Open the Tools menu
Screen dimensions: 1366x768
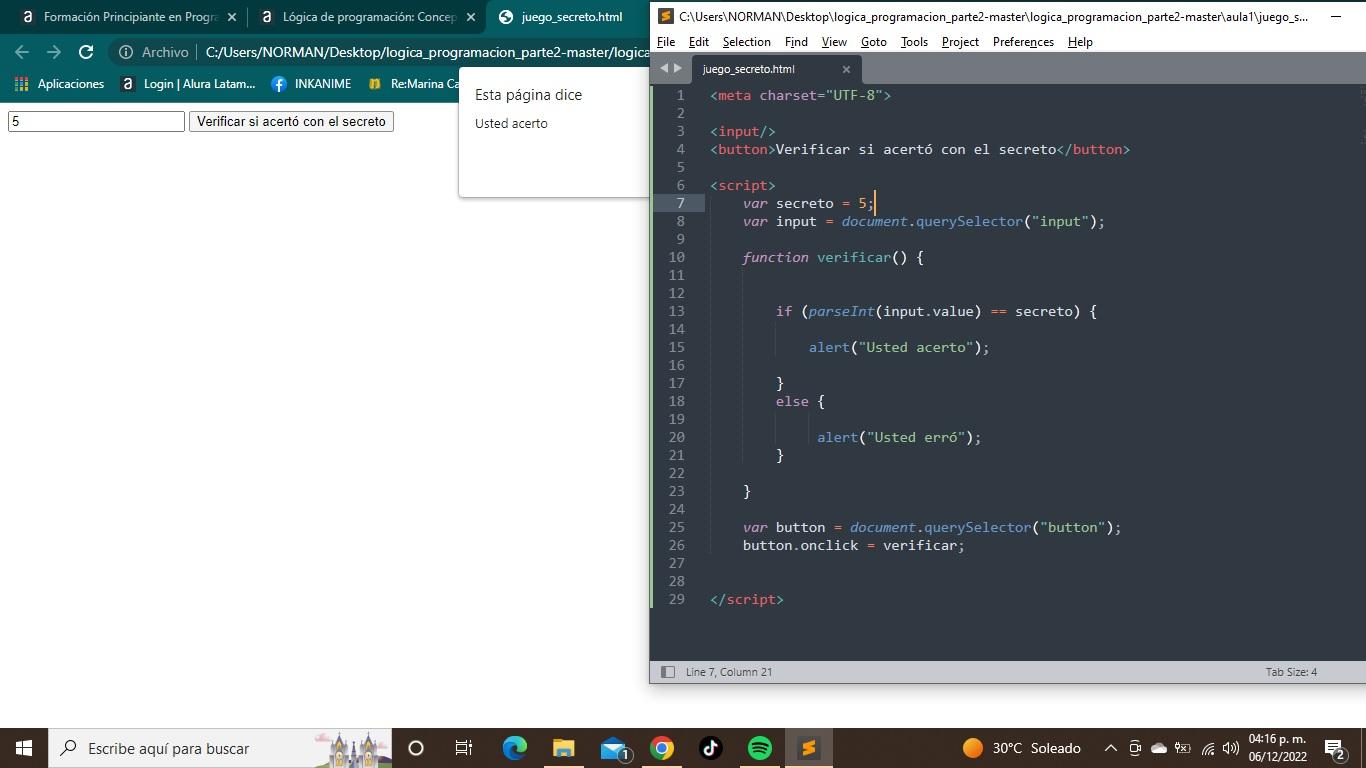click(x=914, y=42)
